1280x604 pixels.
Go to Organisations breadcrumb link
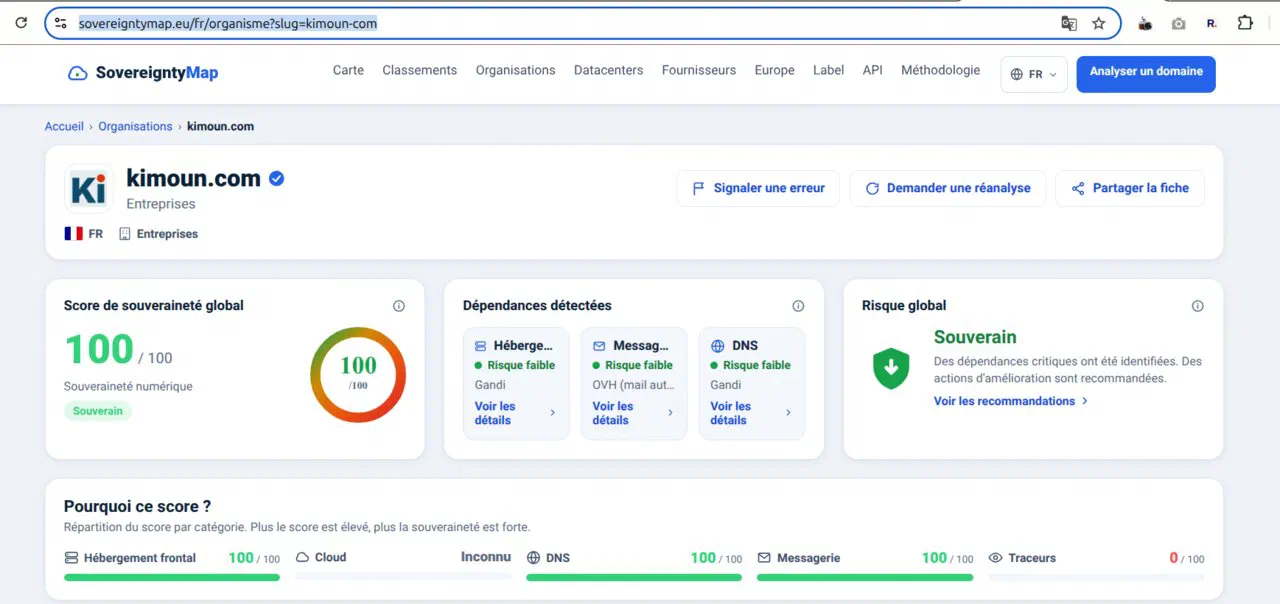[x=135, y=127]
